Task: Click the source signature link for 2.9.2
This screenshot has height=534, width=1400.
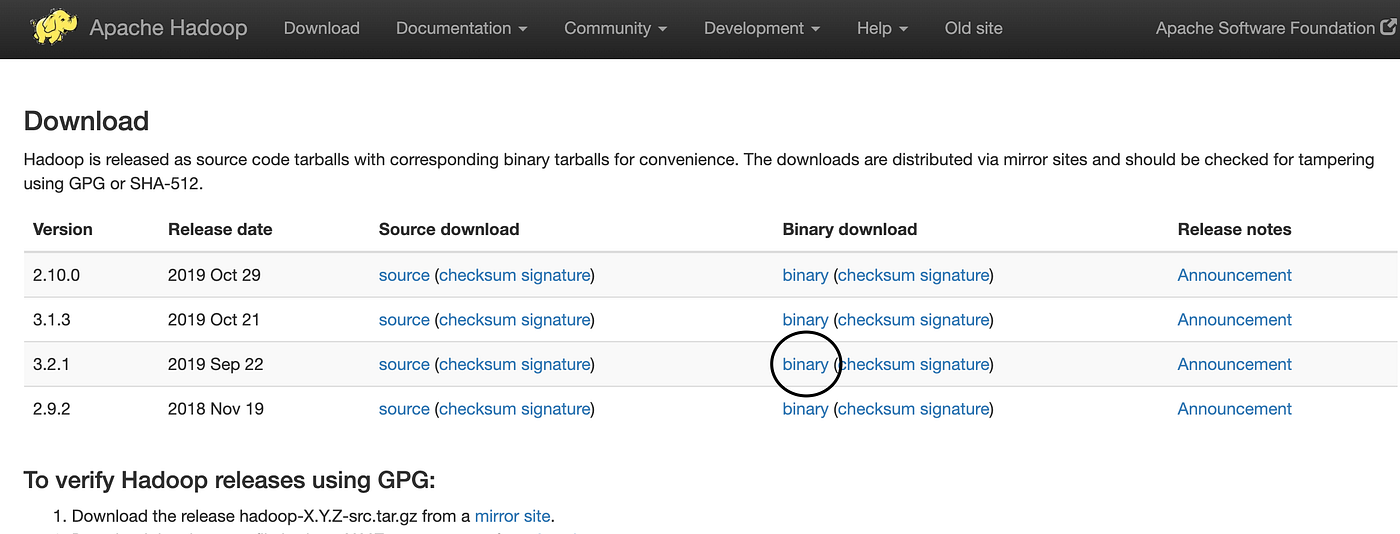Action: (x=554, y=409)
